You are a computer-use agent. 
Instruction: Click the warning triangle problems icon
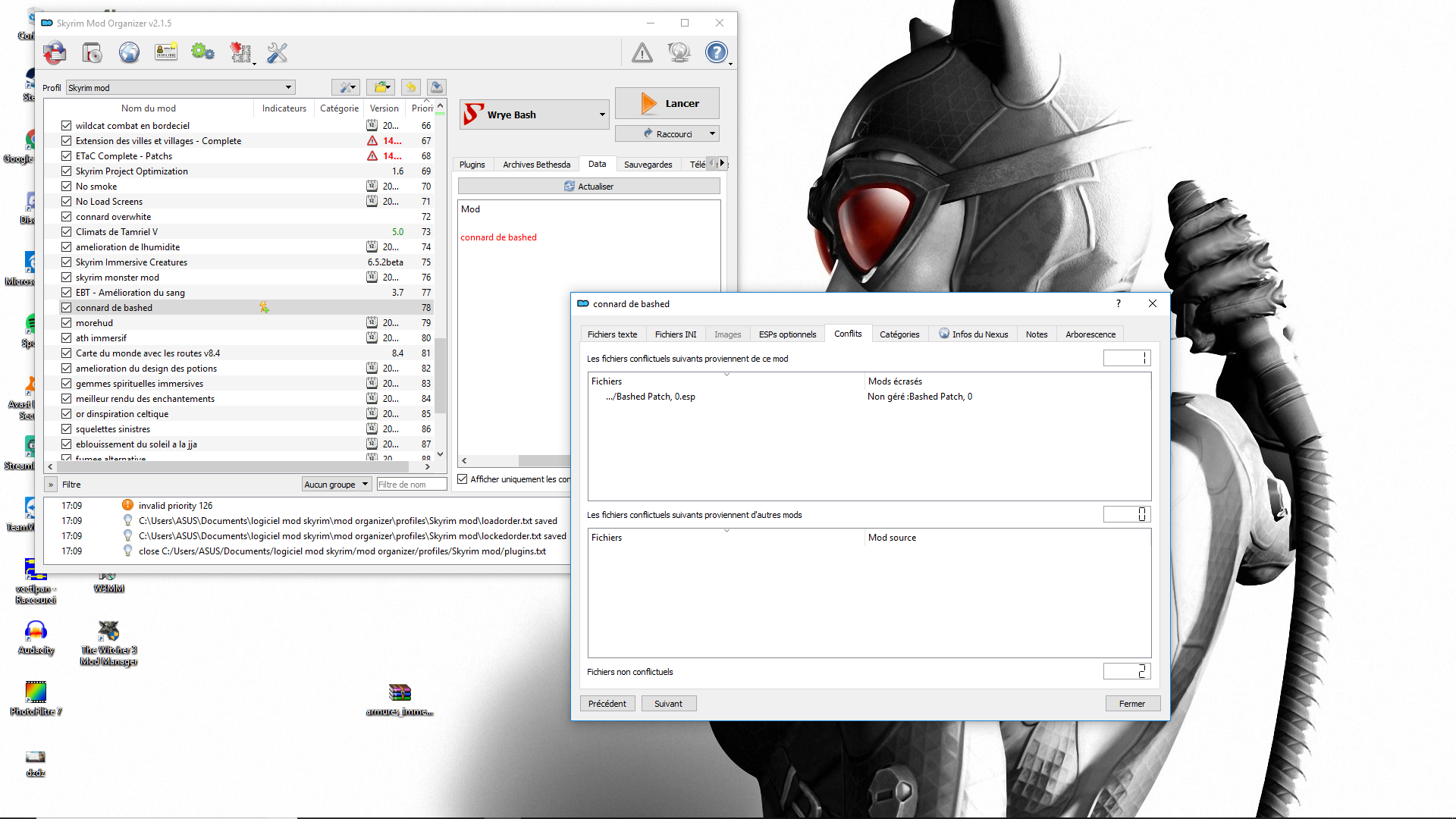tap(642, 52)
